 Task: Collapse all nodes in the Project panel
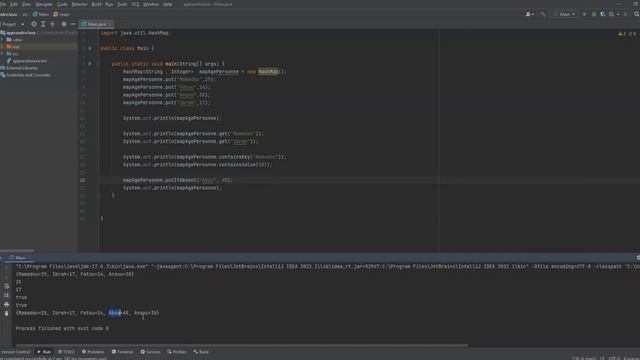pos(52,24)
